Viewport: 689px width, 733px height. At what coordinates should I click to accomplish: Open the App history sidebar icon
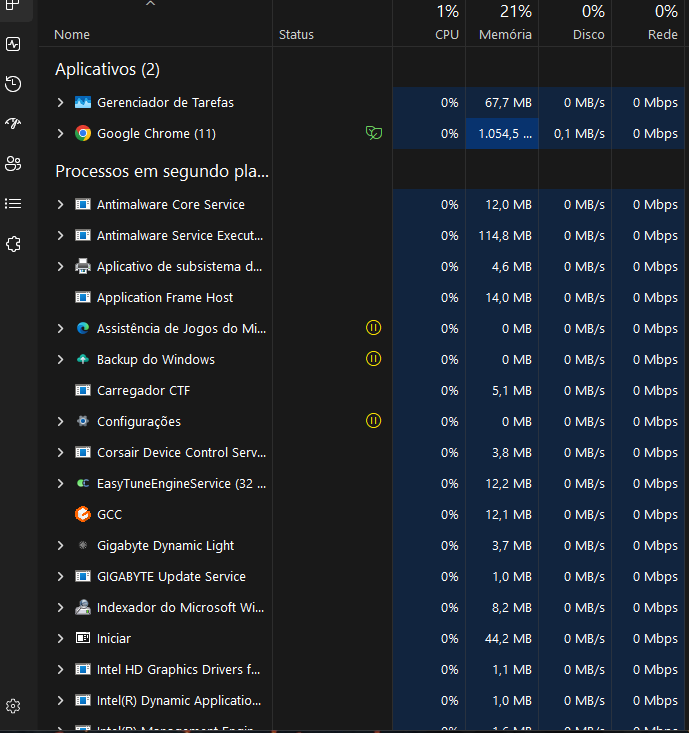coord(13,84)
